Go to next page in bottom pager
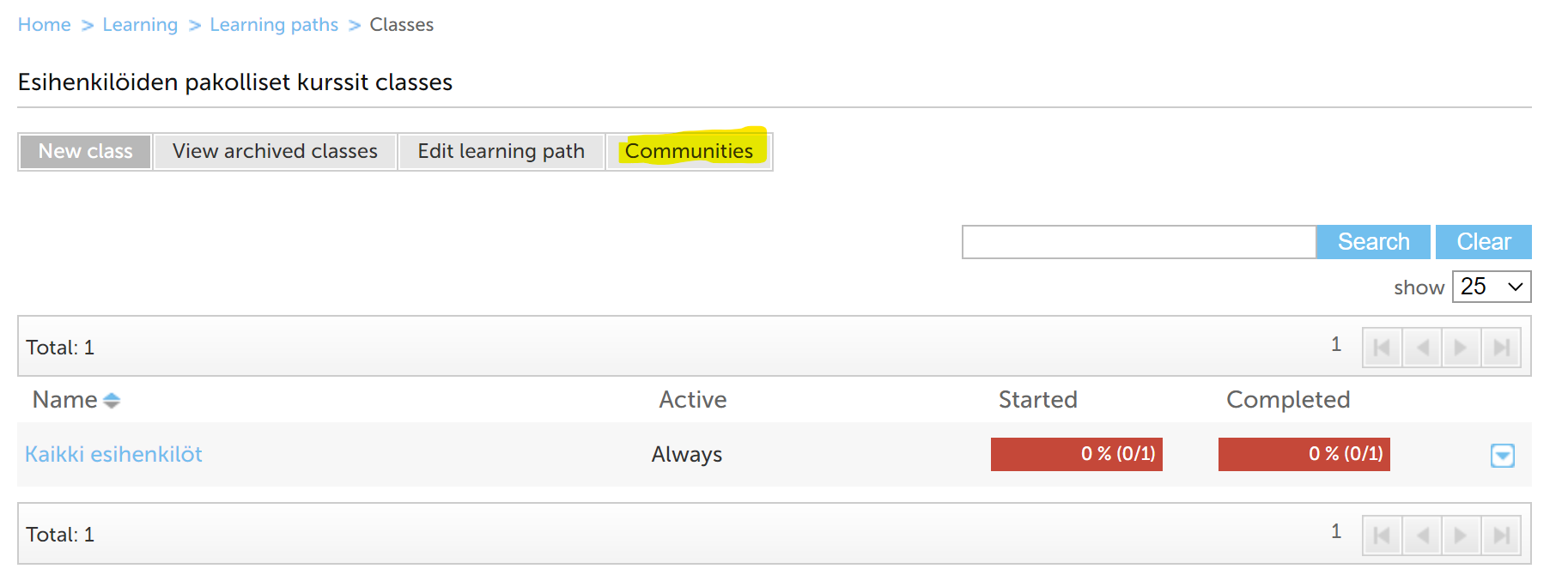Screen dimensions: 1568x587 click(1461, 536)
